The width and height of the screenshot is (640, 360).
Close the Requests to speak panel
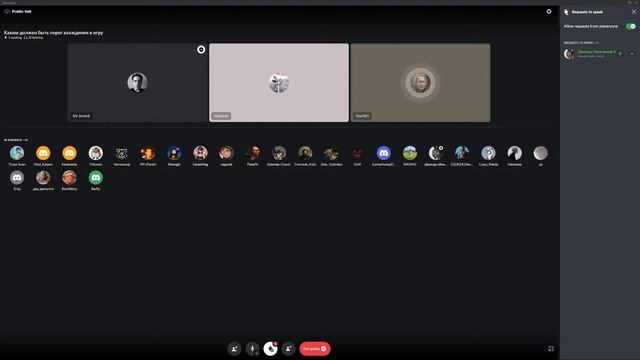(634, 11)
